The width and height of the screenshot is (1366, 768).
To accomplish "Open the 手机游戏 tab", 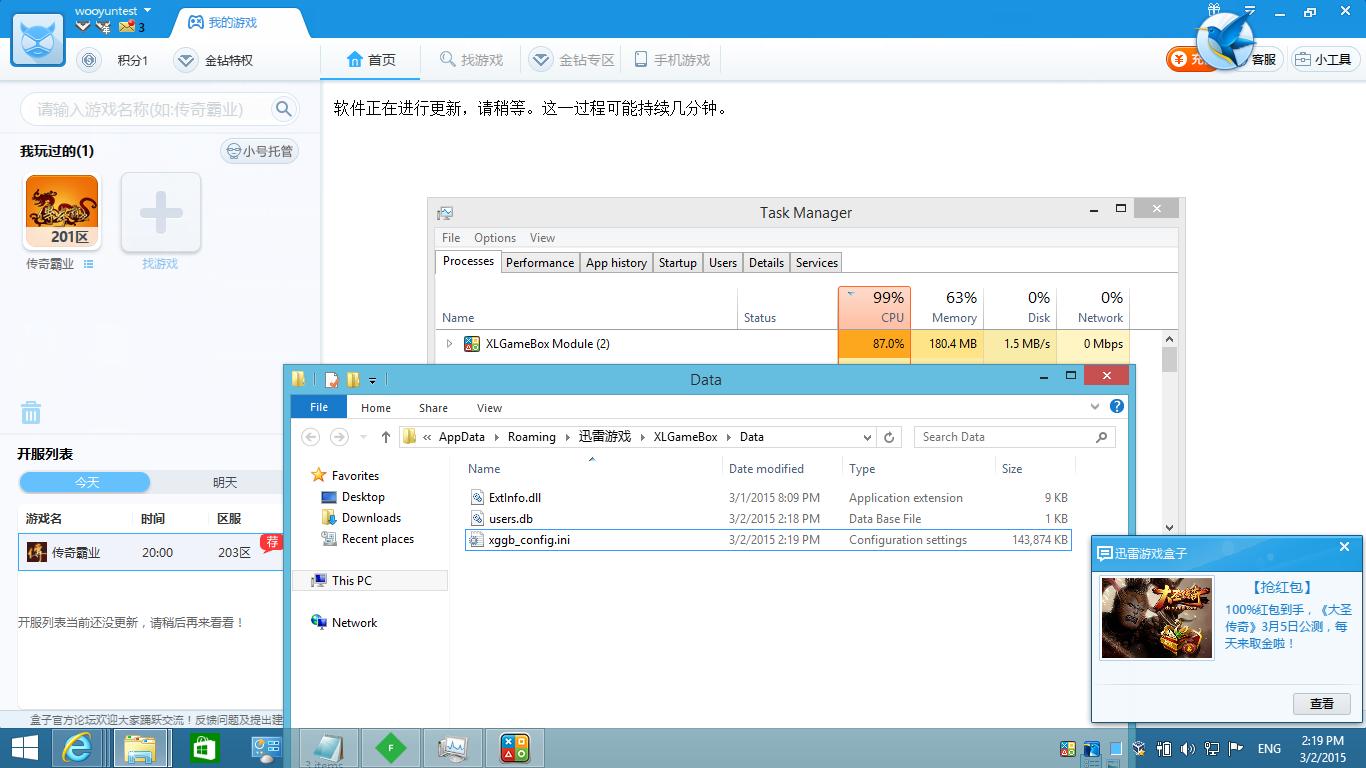I will (672, 60).
